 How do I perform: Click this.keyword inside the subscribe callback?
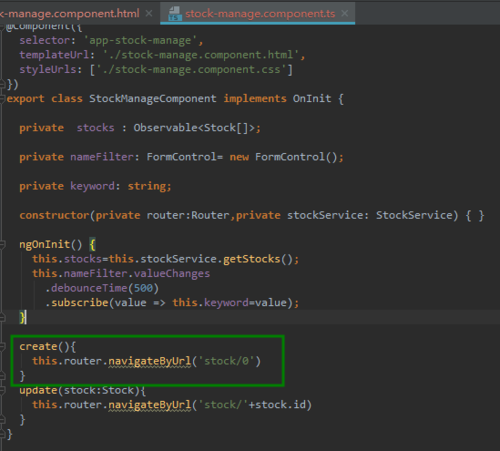210,303
